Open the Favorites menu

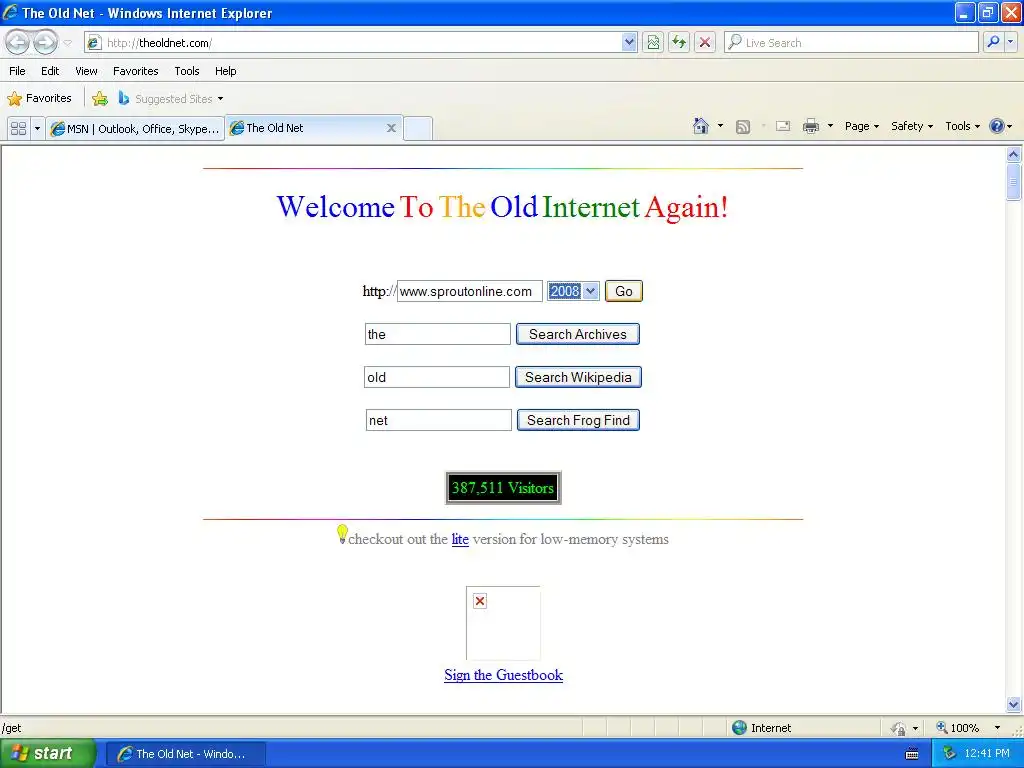point(136,71)
